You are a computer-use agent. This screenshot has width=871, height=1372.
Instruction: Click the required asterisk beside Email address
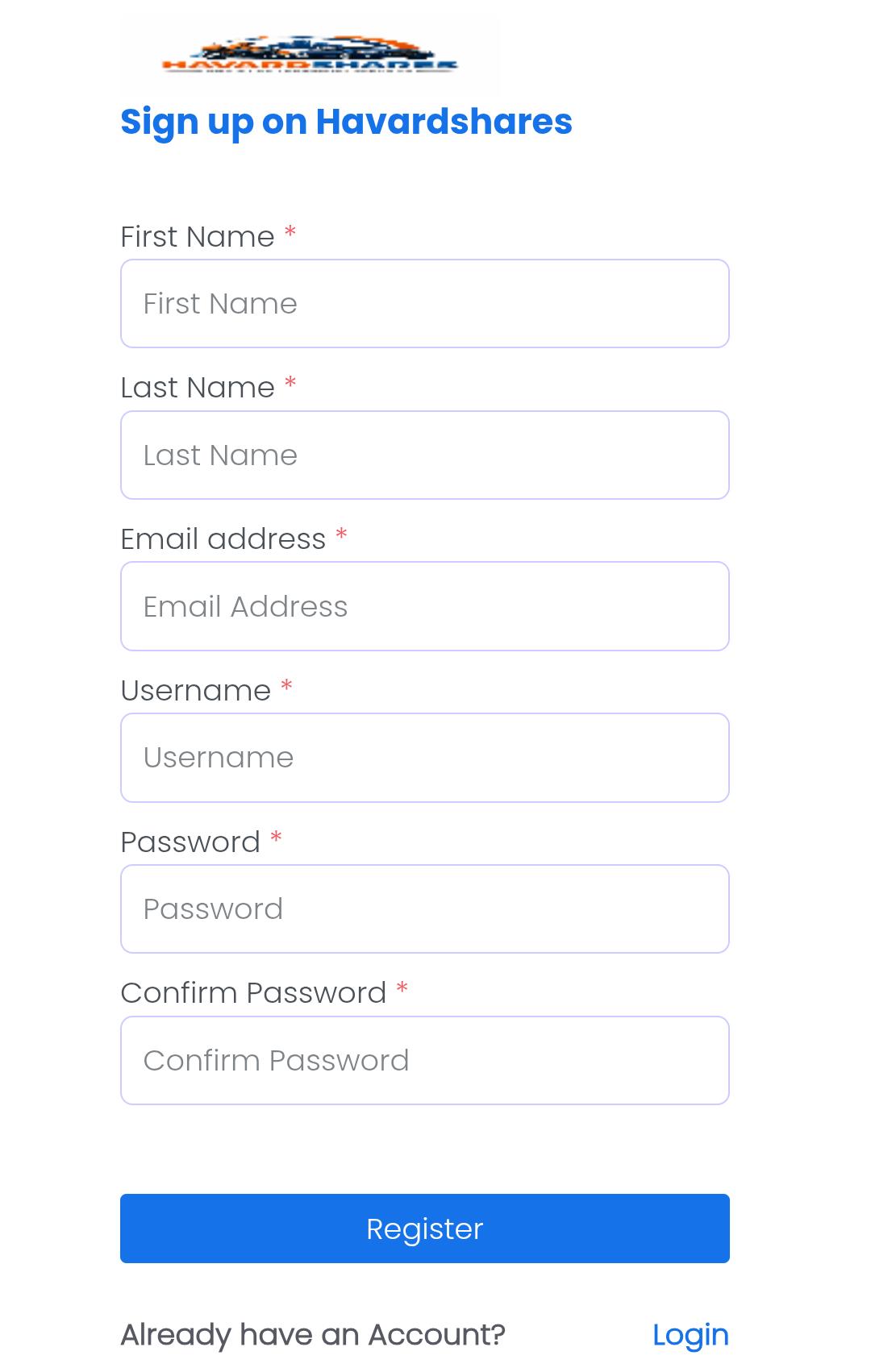click(341, 536)
